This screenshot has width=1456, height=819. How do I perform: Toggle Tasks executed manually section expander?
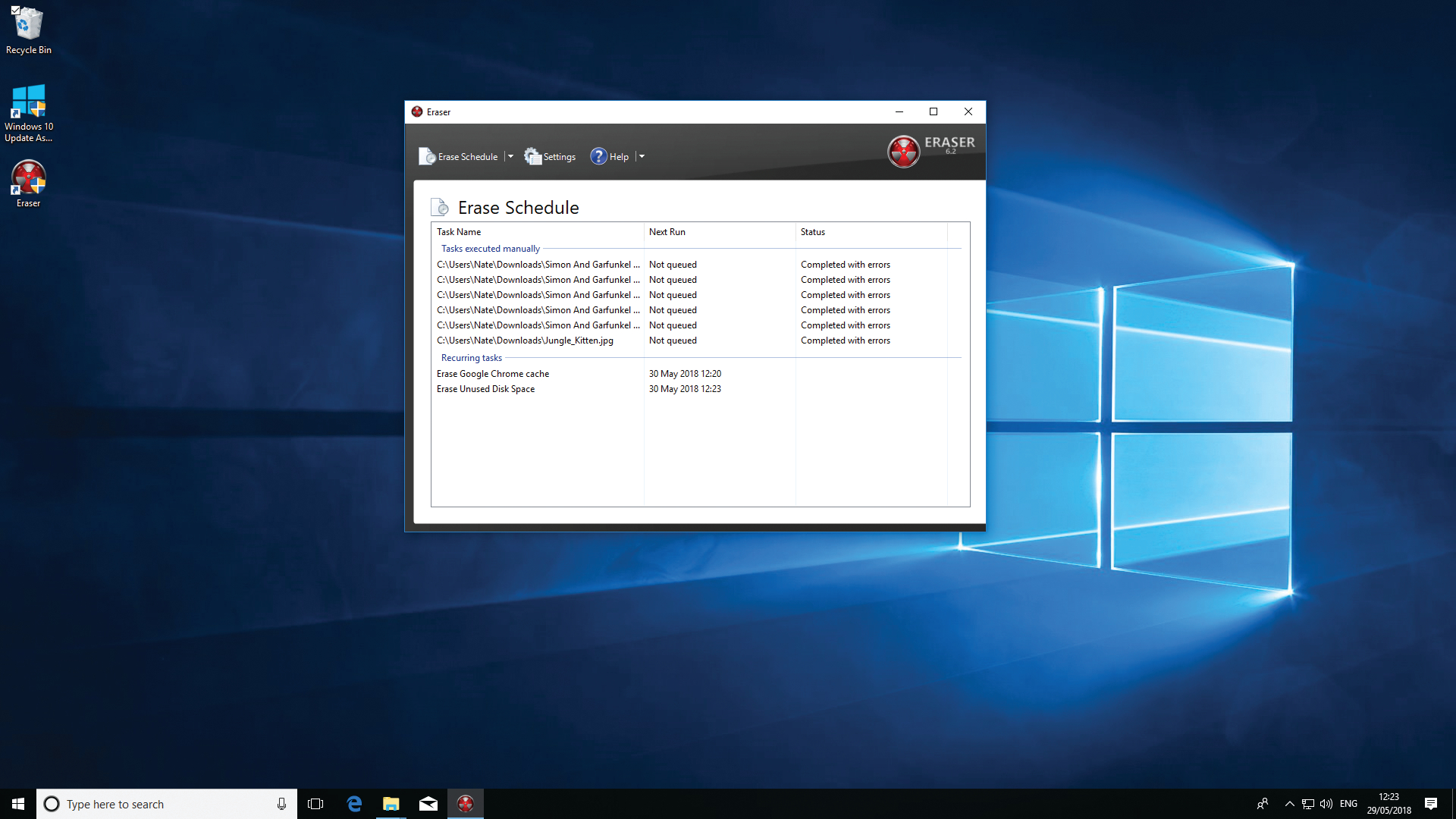(x=489, y=248)
